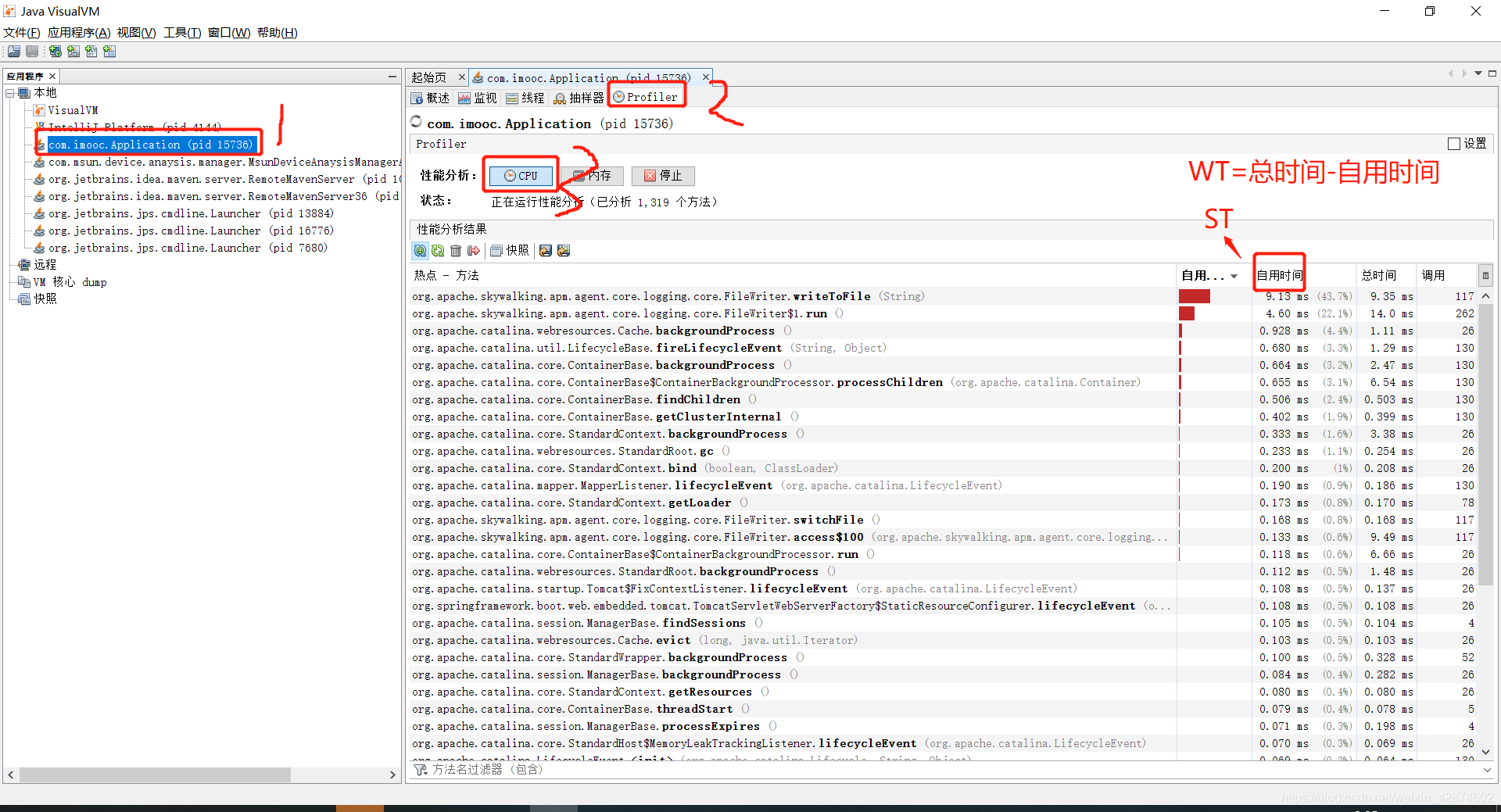Click the 远程 remote hosts icon in tree
1501x812 pixels.
[x=24, y=265]
